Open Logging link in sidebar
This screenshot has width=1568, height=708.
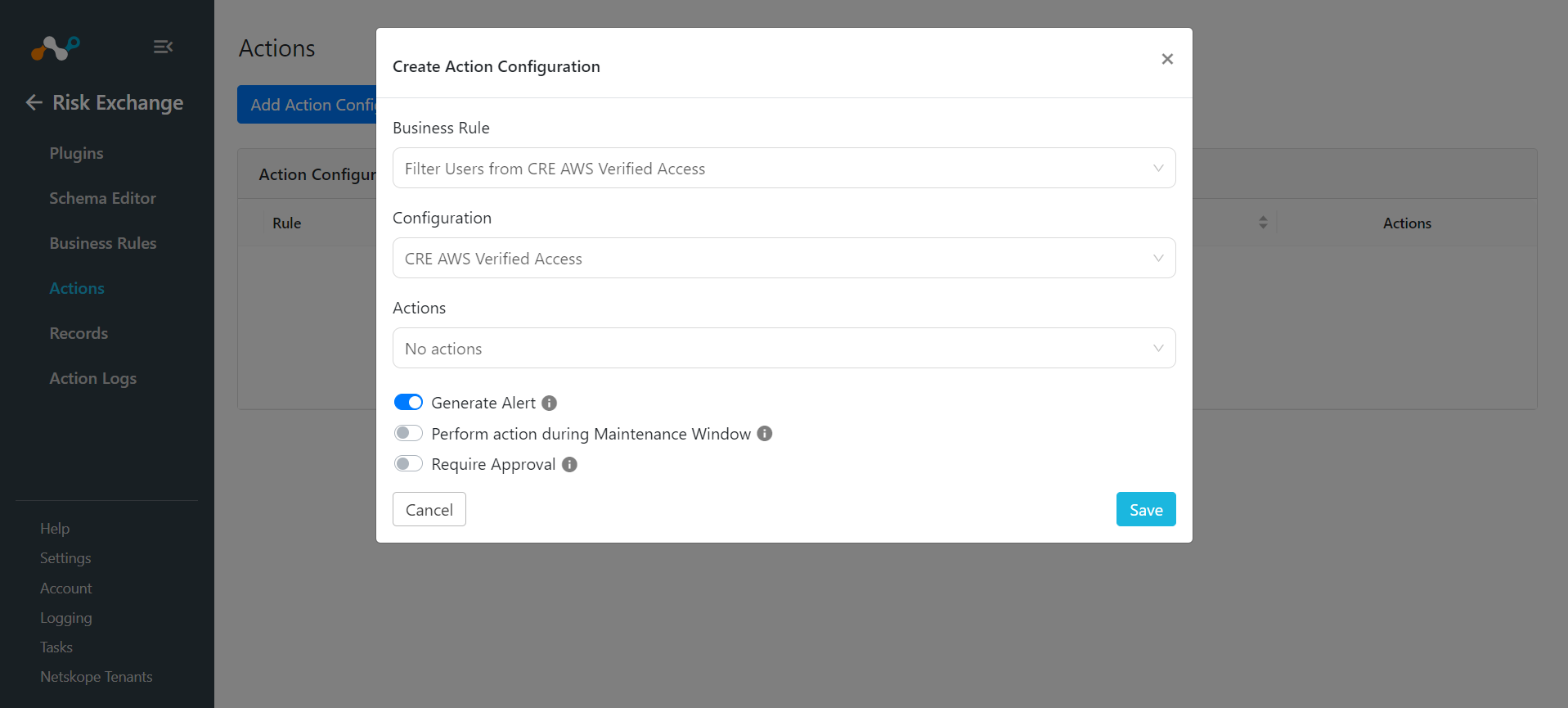pyautogui.click(x=66, y=618)
